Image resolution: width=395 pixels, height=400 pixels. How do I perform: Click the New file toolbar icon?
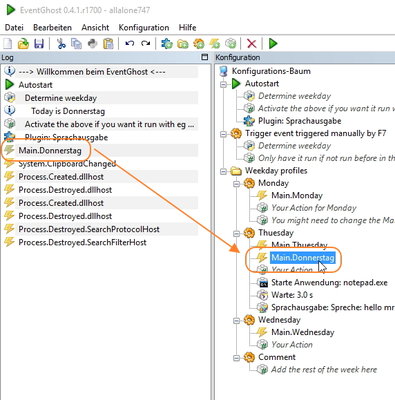(x=8, y=43)
